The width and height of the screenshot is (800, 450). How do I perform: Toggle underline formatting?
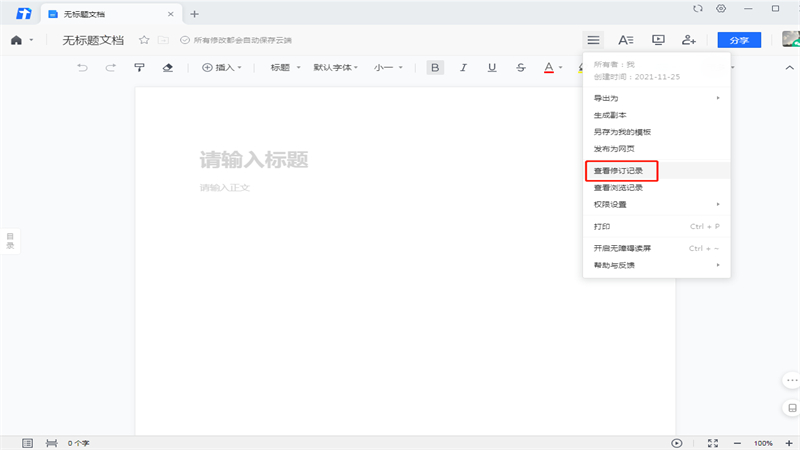click(x=492, y=67)
